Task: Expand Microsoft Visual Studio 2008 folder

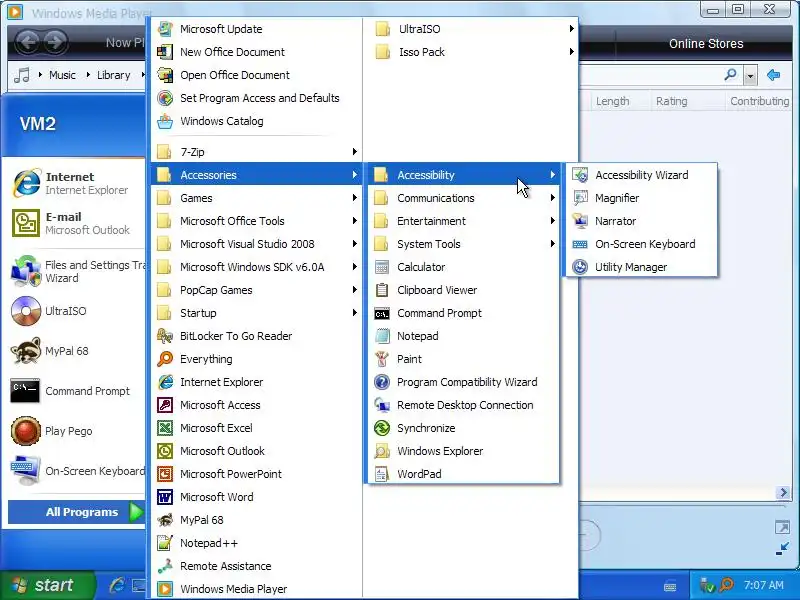Action: point(257,244)
